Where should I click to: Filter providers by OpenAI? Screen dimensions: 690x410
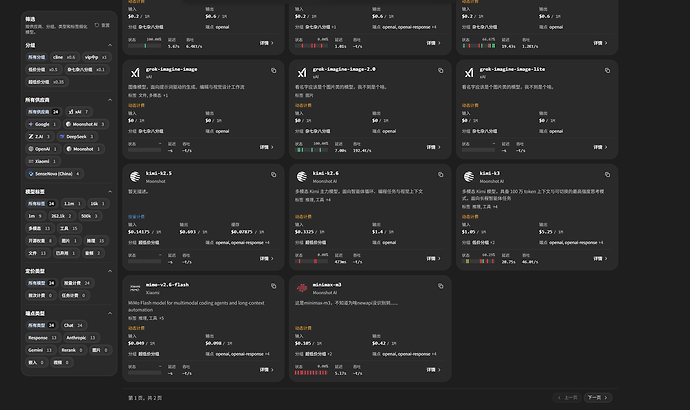click(42, 149)
